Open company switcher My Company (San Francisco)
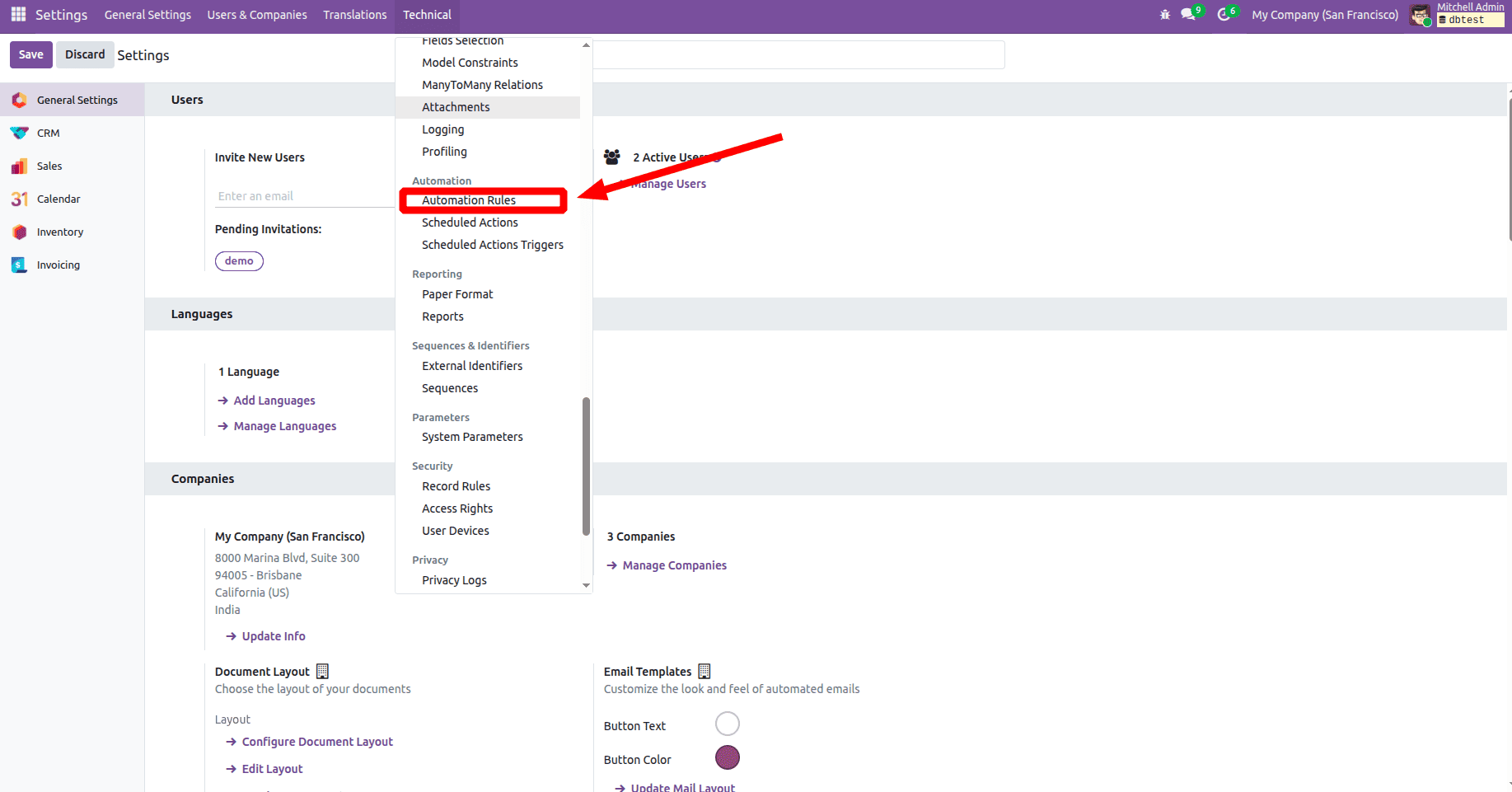The image size is (1512, 792). [1325, 15]
